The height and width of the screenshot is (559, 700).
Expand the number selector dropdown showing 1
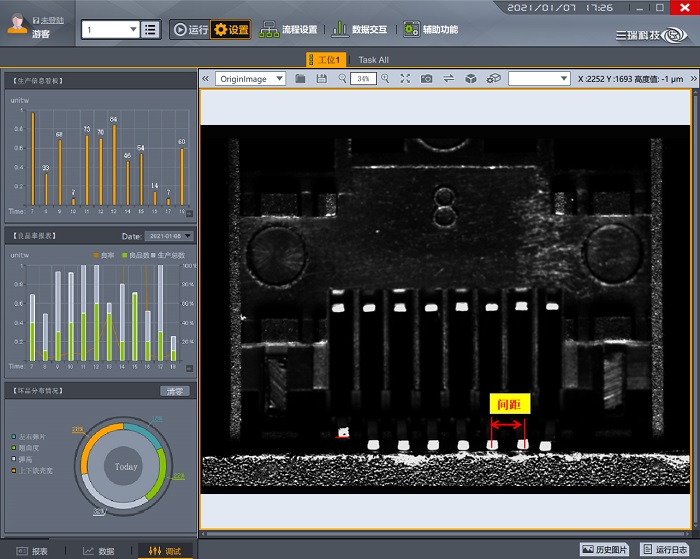pos(110,30)
